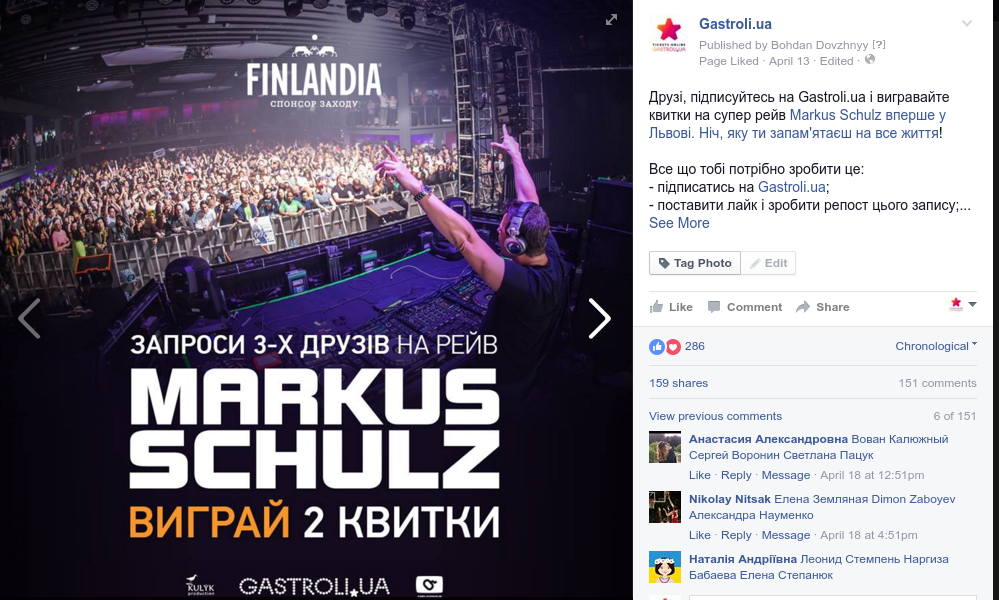
Task: Click the public audience globe icon
Action: pos(870,59)
